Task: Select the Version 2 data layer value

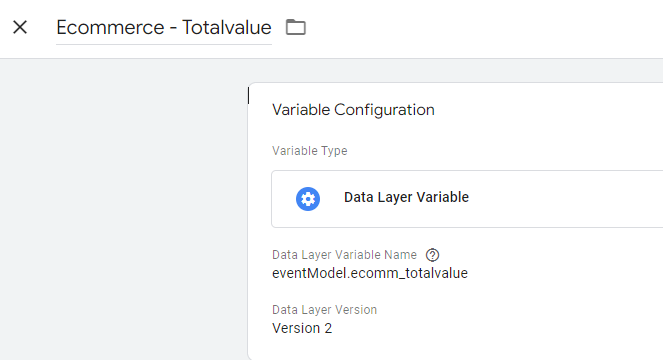Action: click(x=302, y=328)
